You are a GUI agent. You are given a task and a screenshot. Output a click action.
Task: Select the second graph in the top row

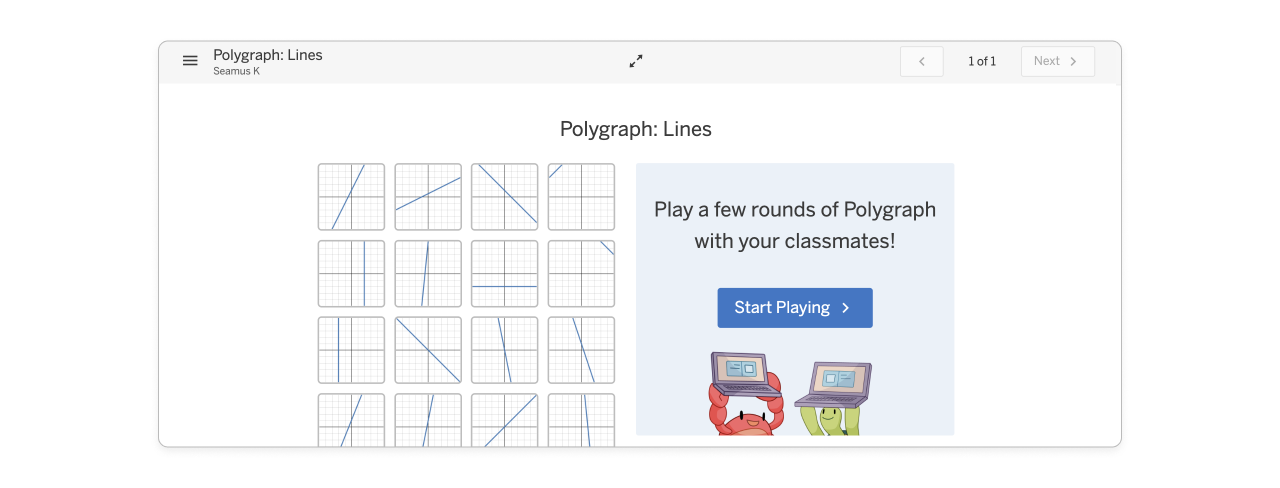tap(428, 197)
